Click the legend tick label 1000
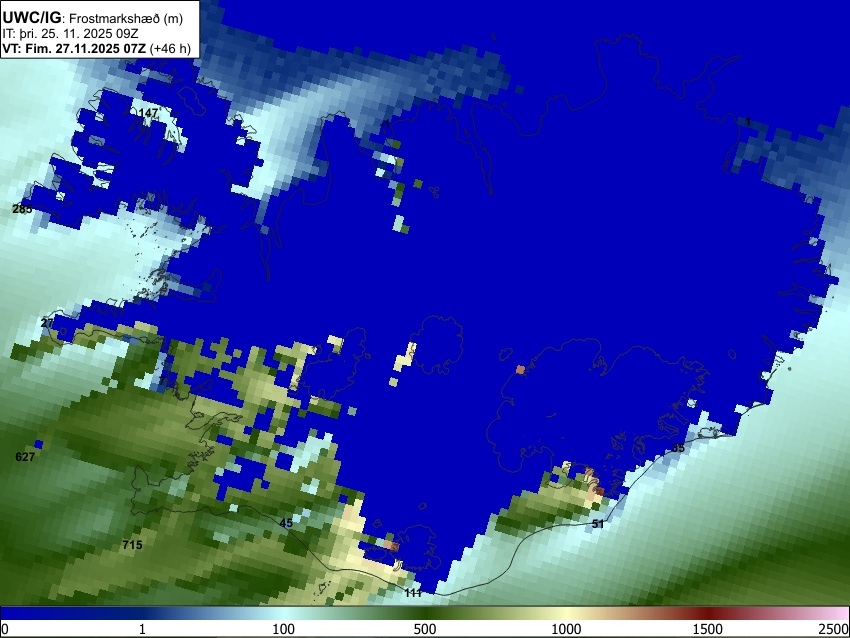850x638 pixels. point(566,629)
